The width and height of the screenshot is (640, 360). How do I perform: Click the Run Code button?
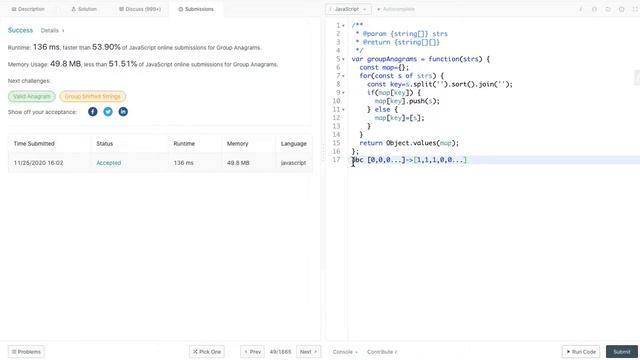[581, 352]
